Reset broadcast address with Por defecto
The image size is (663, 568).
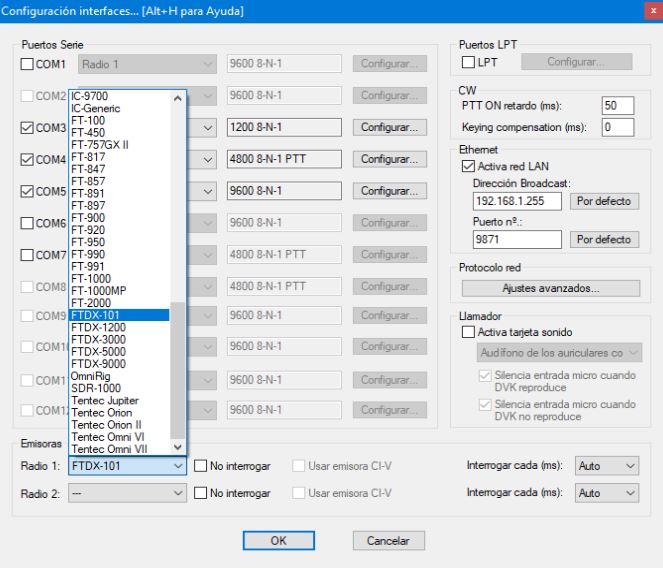pyautogui.click(x=605, y=201)
